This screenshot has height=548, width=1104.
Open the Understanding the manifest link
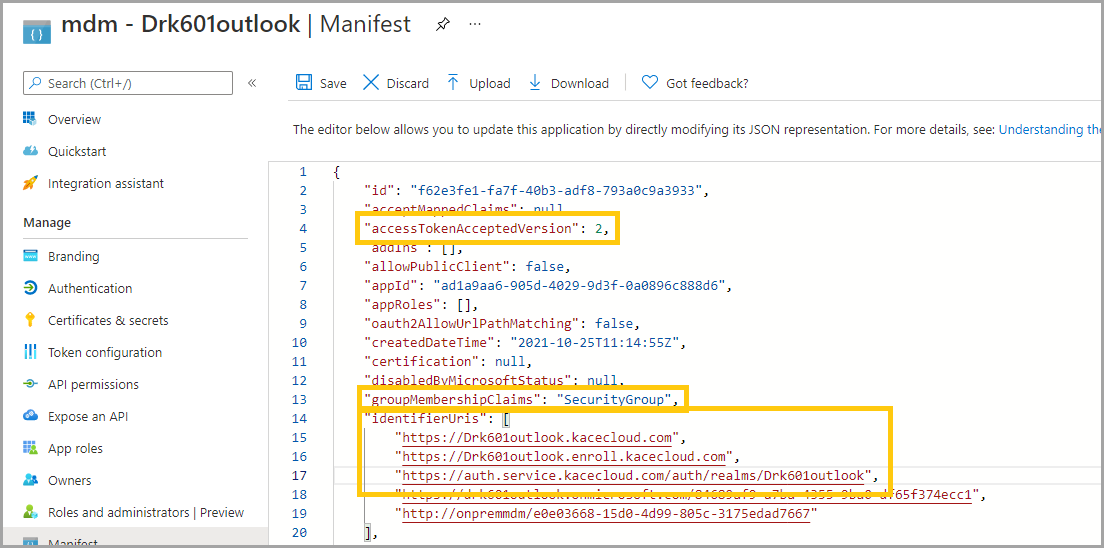click(x=1050, y=129)
